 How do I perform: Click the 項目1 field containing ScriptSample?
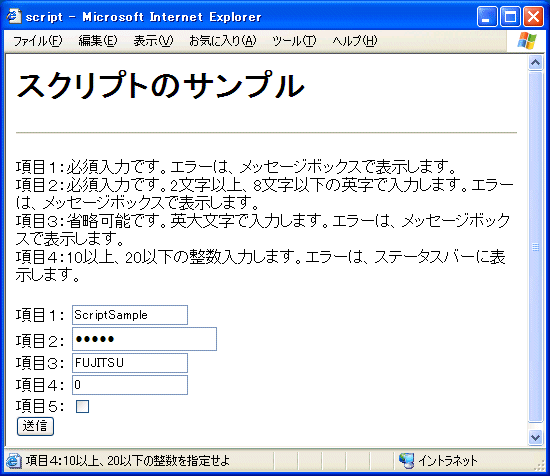130,315
